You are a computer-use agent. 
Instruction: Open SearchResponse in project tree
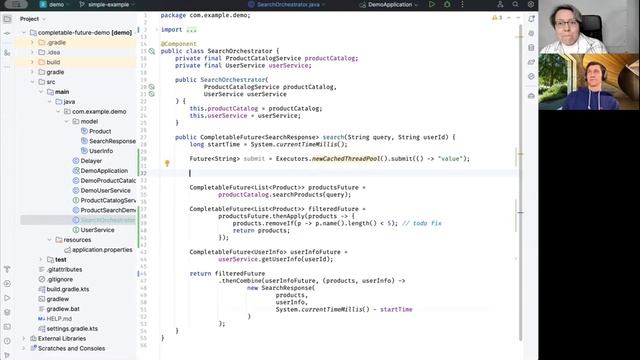108,141
